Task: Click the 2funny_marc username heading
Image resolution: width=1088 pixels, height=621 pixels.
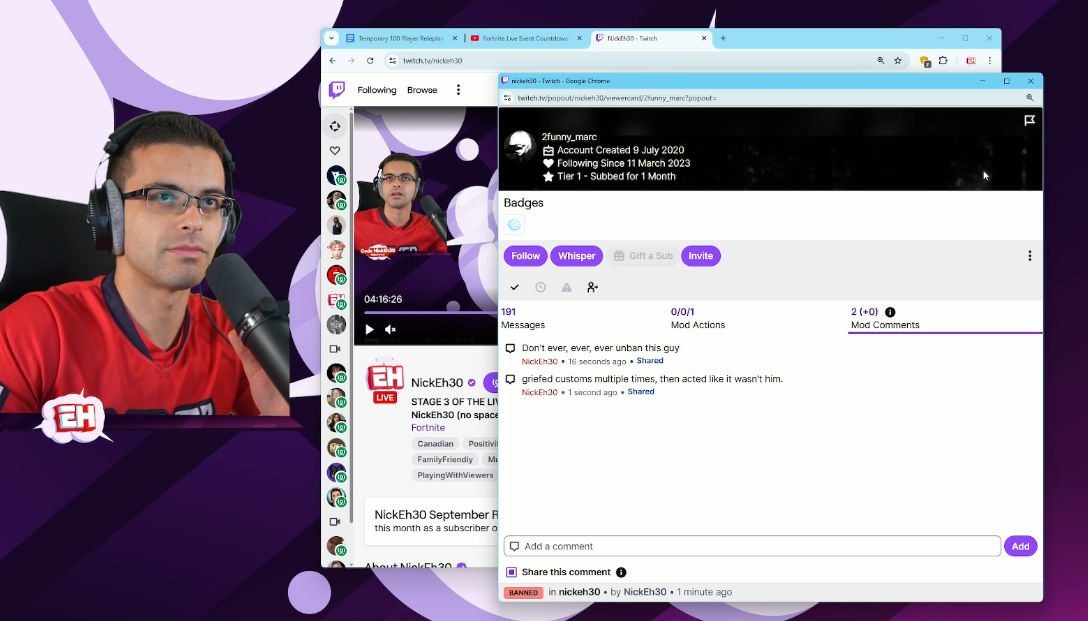Action: [569, 137]
